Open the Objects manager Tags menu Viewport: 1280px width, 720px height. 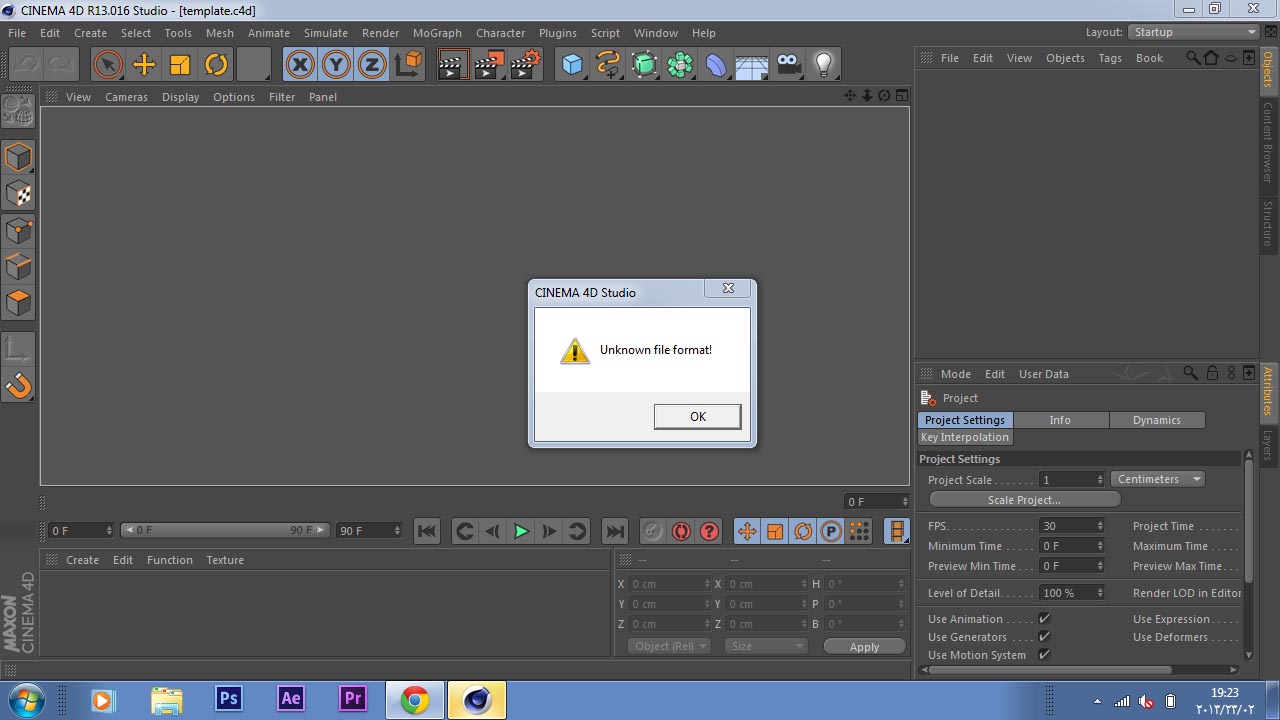click(1110, 58)
